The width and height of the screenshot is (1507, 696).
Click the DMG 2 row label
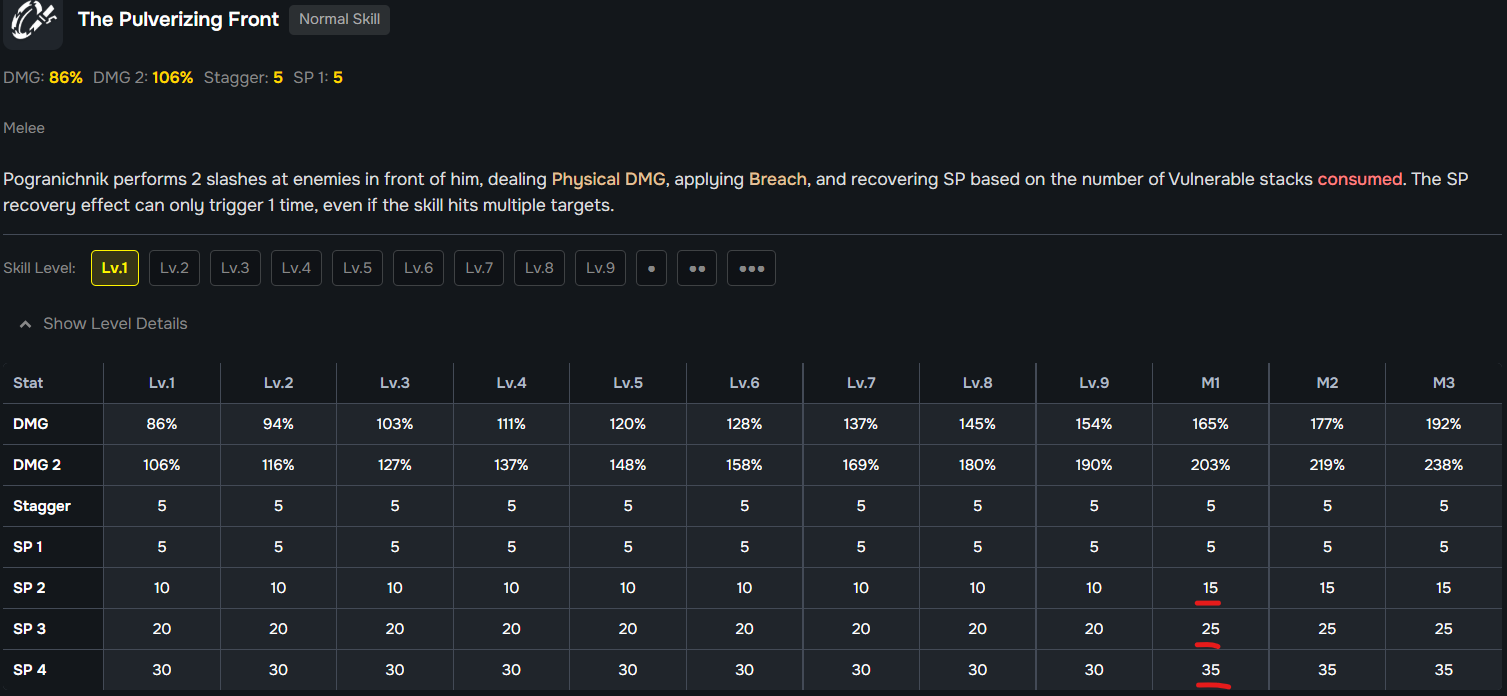click(36, 465)
